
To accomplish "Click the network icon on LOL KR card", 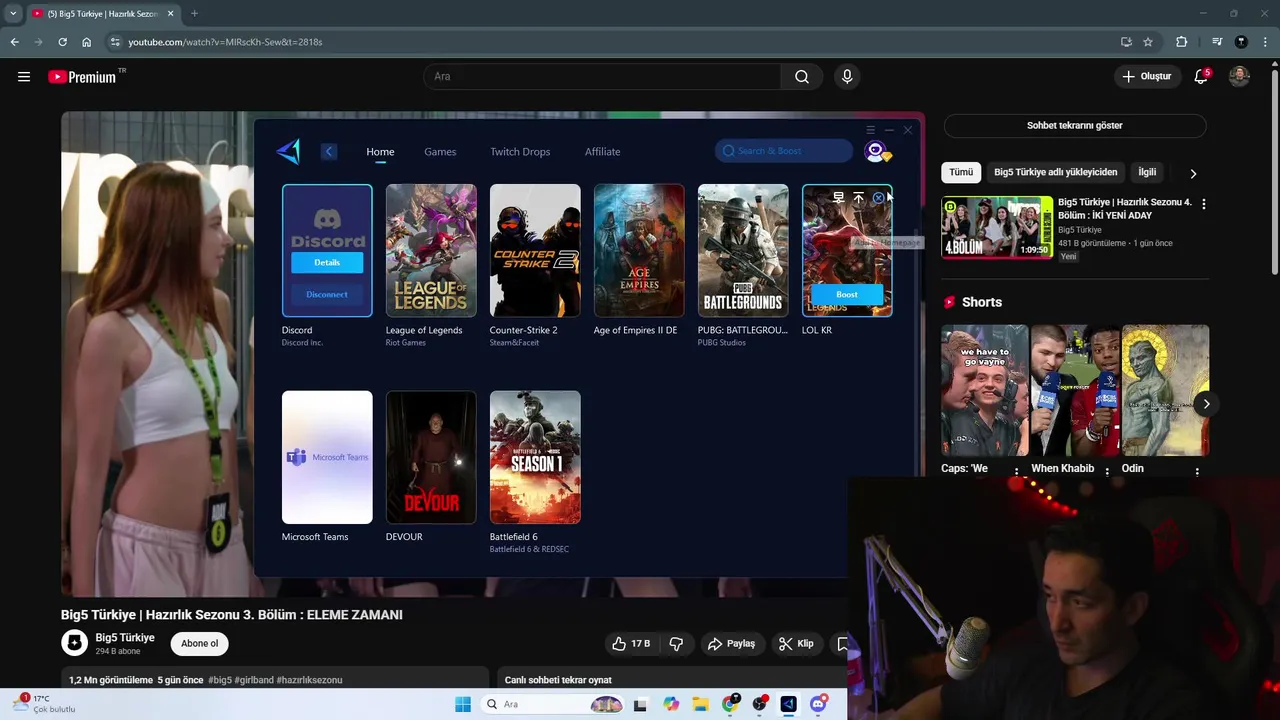I will [838, 198].
